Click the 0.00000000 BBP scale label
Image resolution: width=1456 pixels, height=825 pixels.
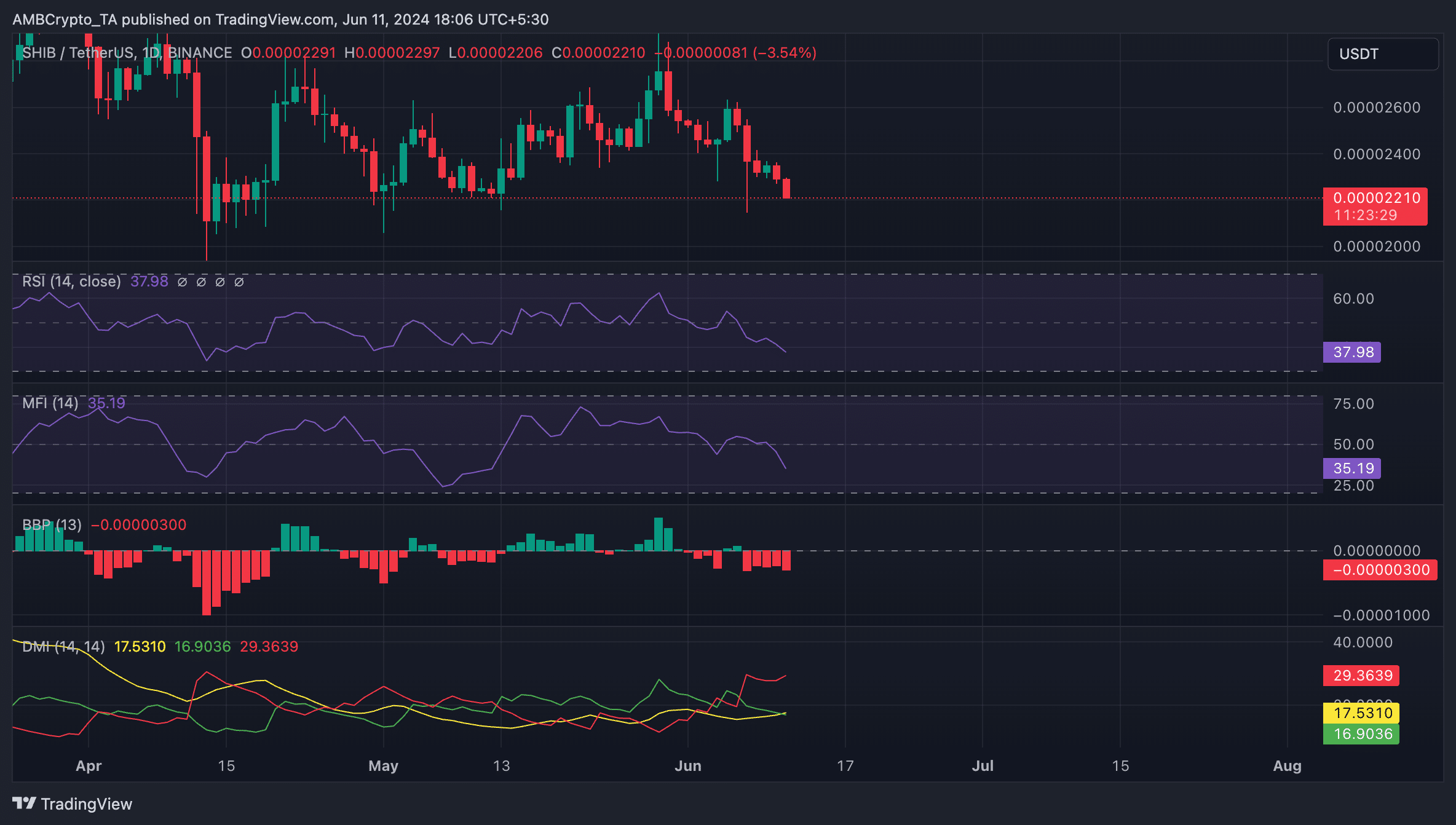click(x=1377, y=551)
